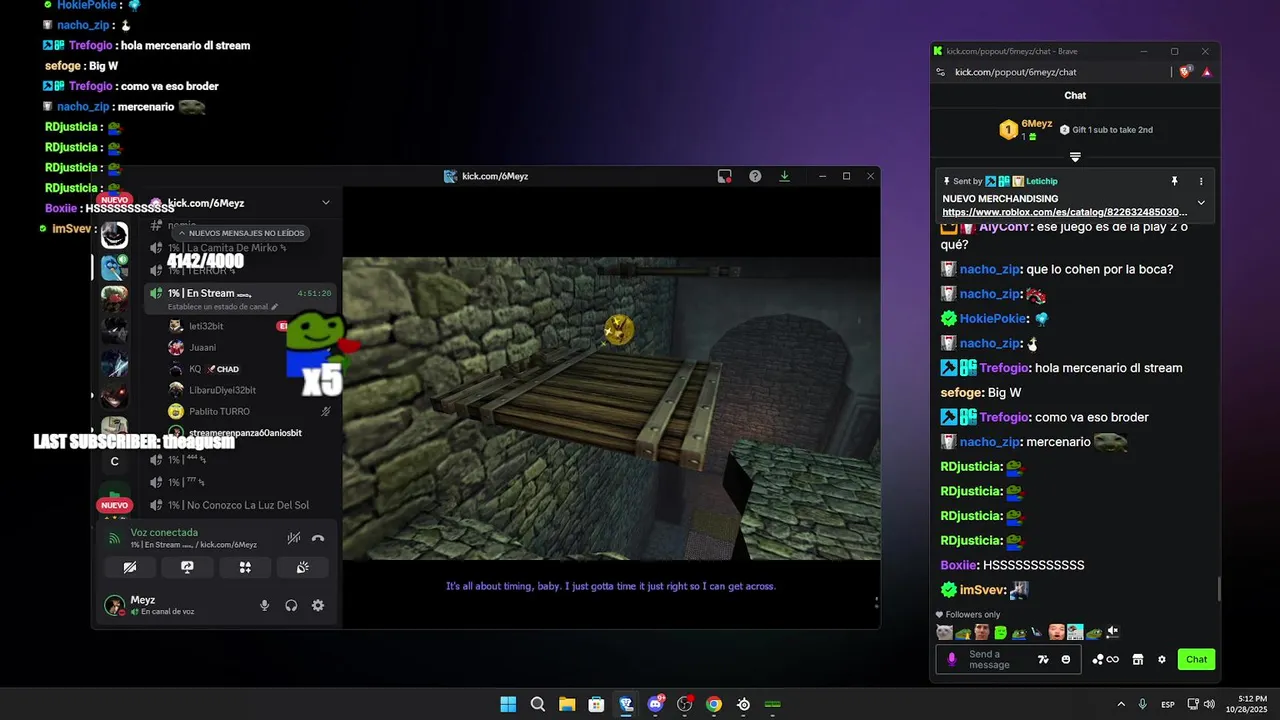Open Discord help question icon
This screenshot has width=1280, height=720.
coord(755,176)
